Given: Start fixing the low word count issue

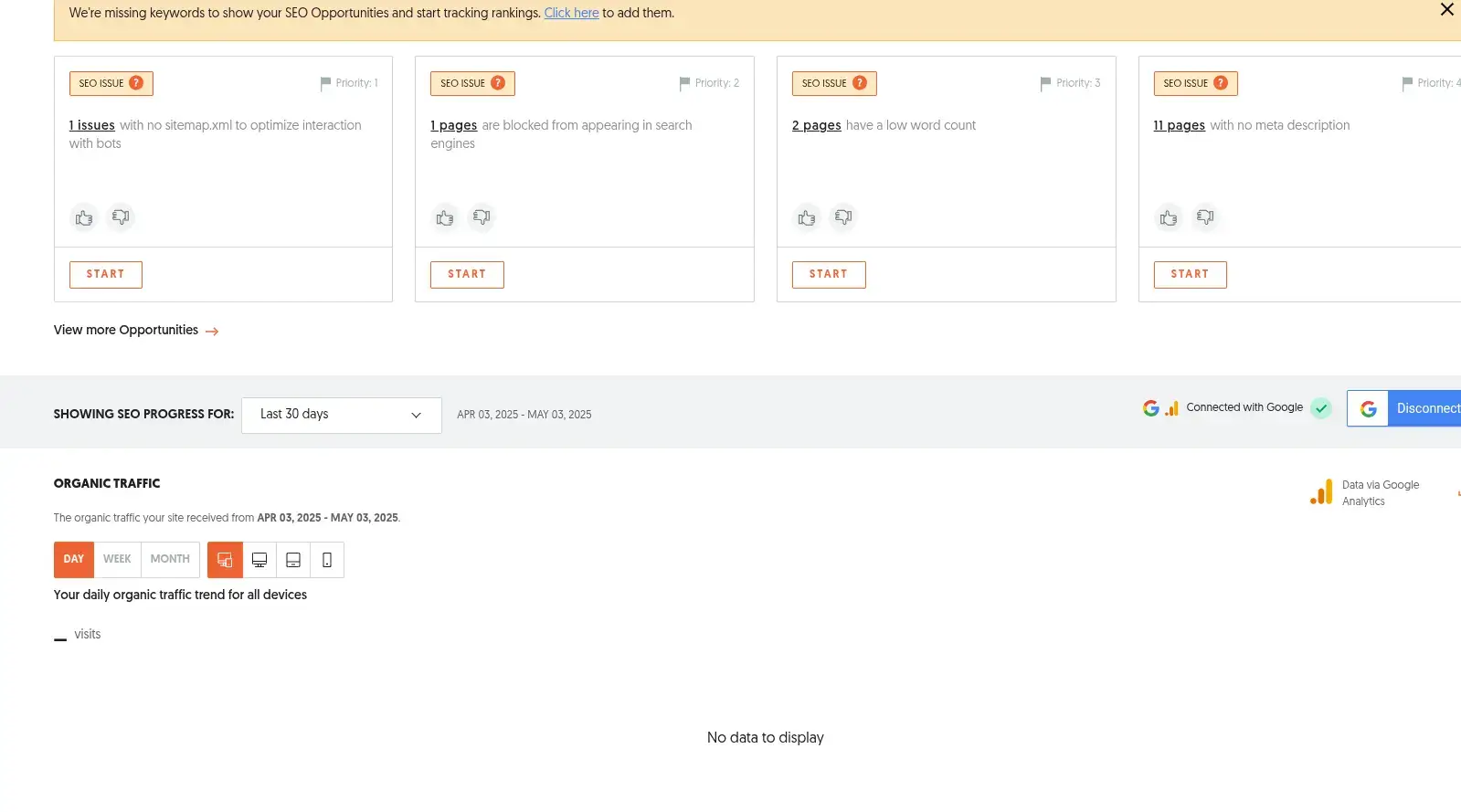Looking at the screenshot, I should [x=828, y=274].
